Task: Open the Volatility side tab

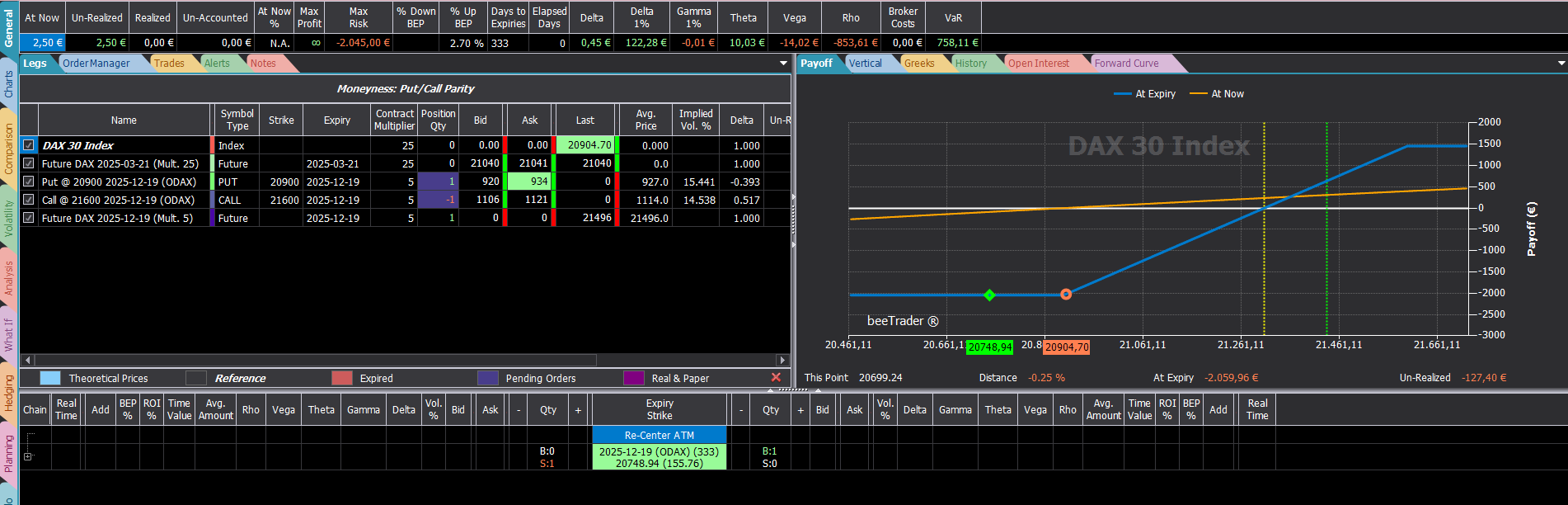Action: click(9, 219)
